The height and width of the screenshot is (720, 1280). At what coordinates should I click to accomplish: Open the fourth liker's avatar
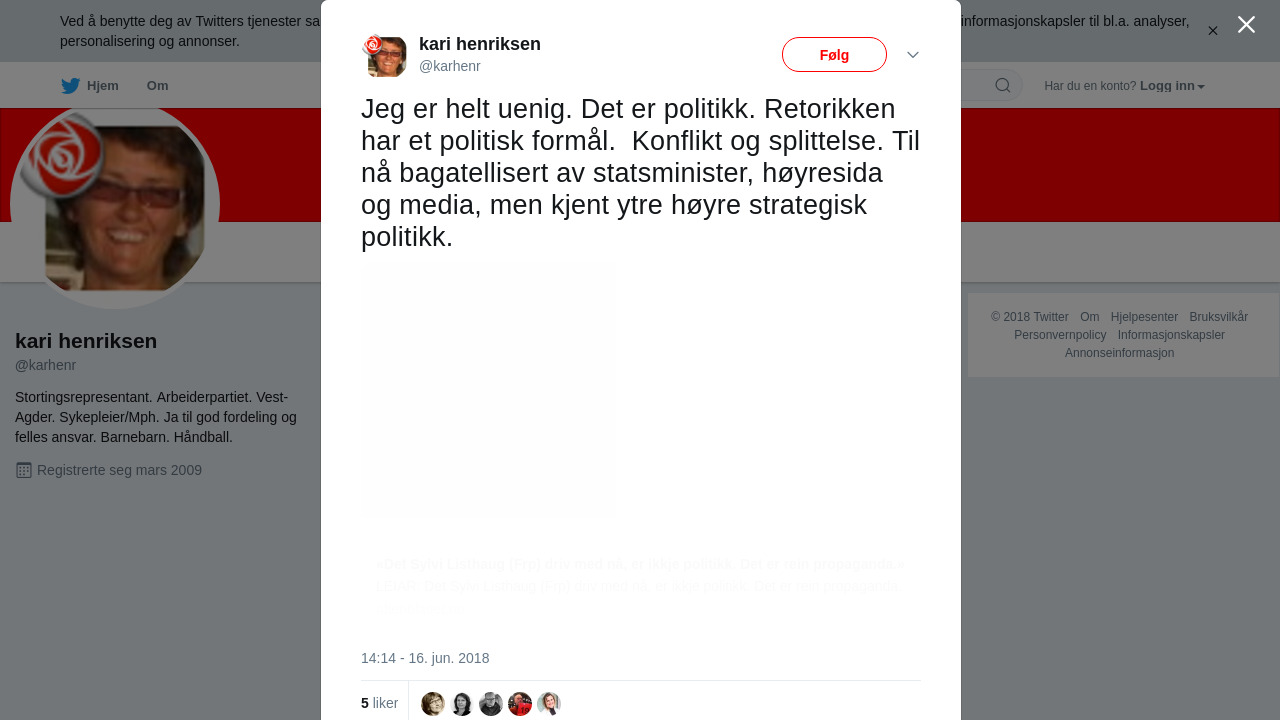(520, 704)
